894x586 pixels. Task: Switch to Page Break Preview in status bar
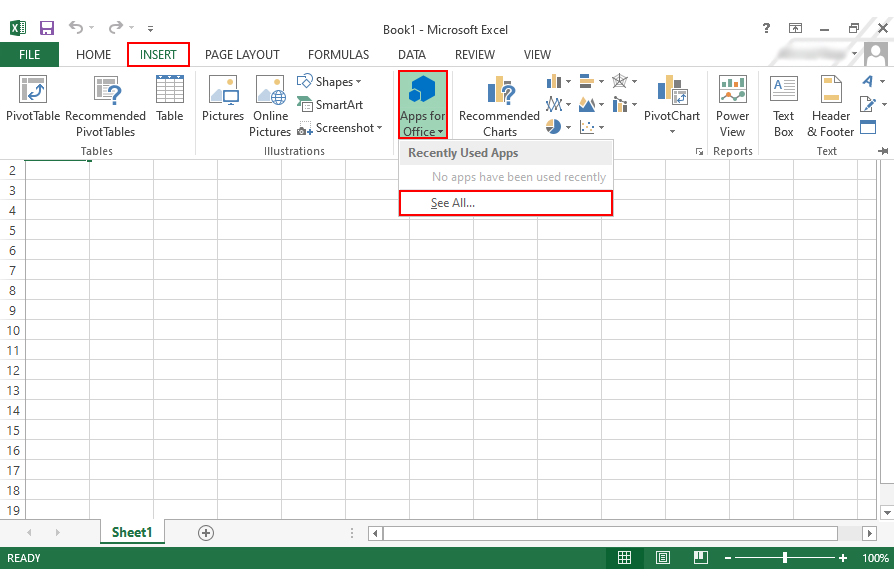pyautogui.click(x=701, y=557)
